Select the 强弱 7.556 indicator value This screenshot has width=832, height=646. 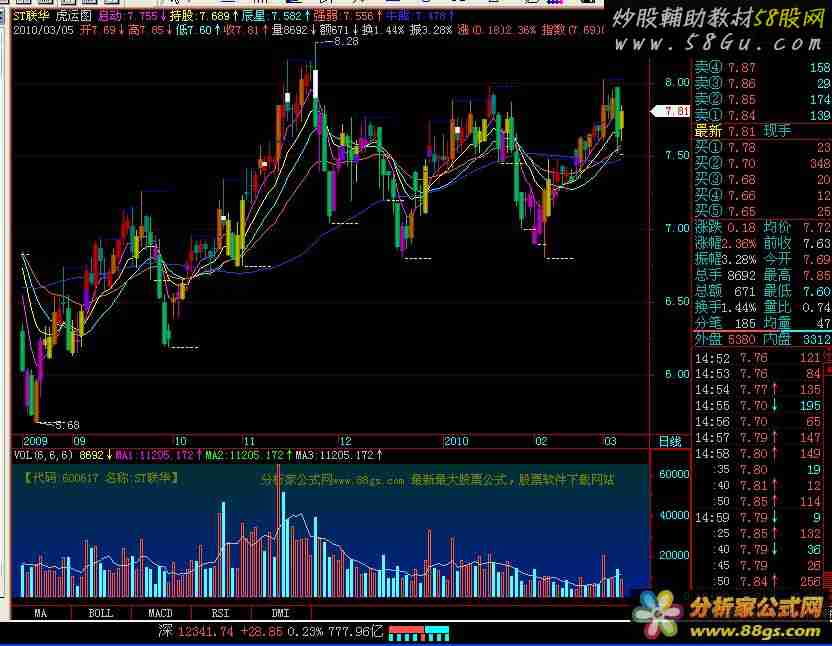point(347,16)
